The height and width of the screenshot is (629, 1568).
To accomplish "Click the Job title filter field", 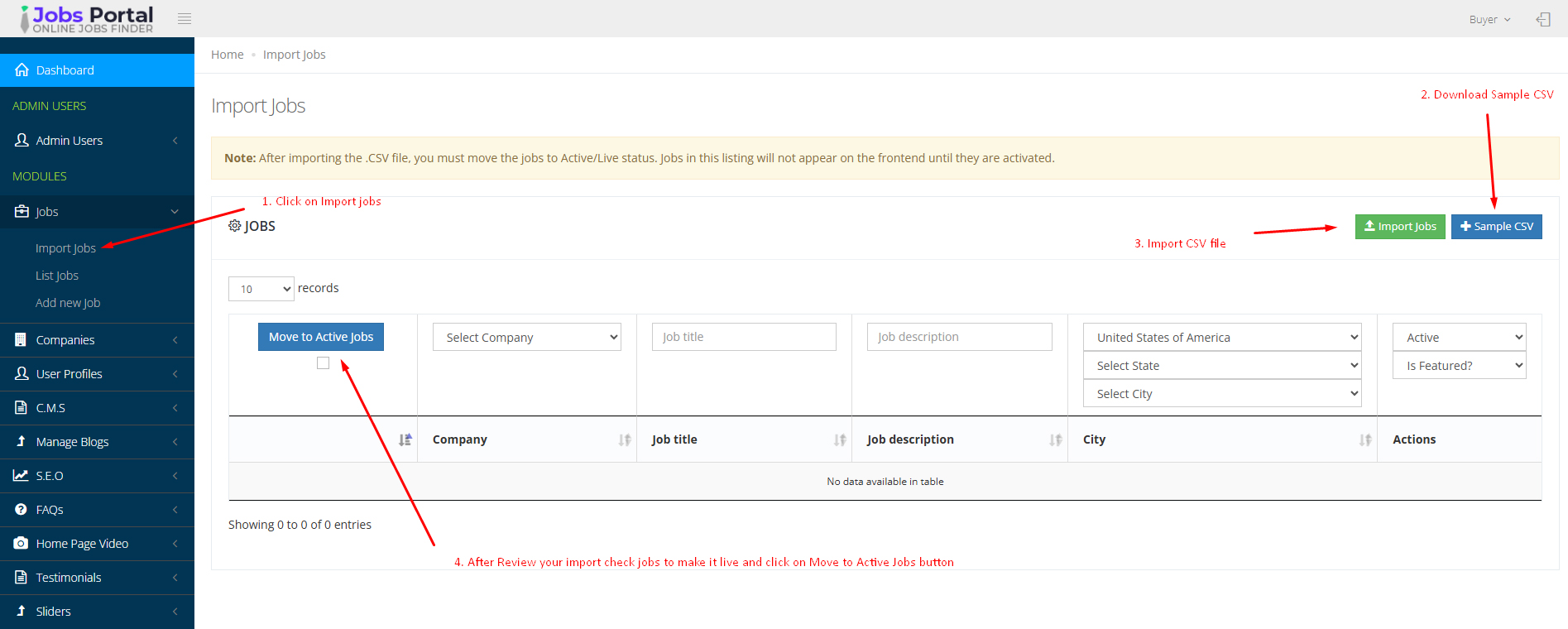I will tap(744, 337).
